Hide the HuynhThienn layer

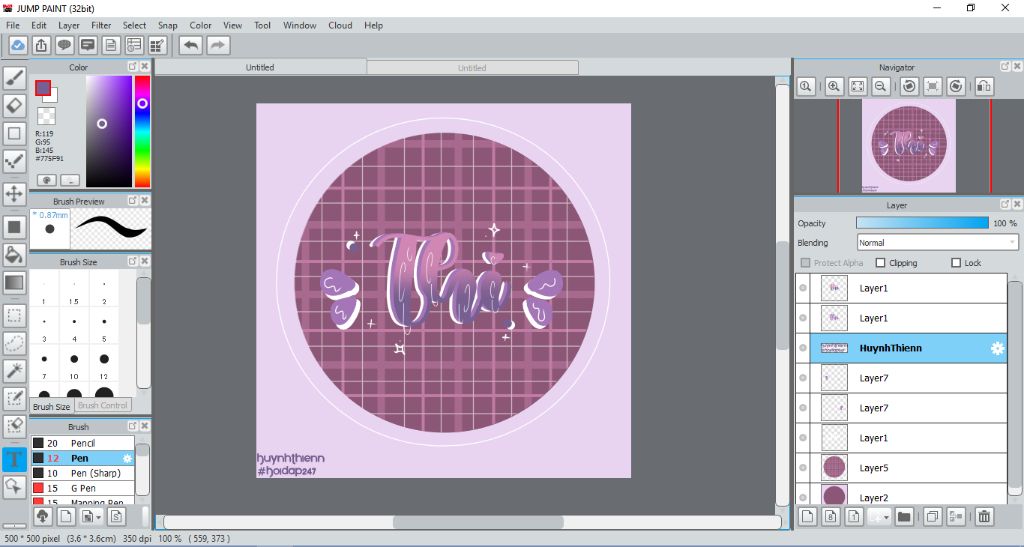(803, 348)
